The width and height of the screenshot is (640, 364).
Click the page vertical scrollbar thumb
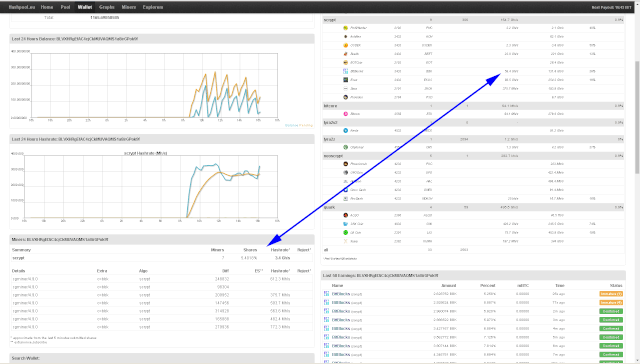pyautogui.click(x=637, y=118)
